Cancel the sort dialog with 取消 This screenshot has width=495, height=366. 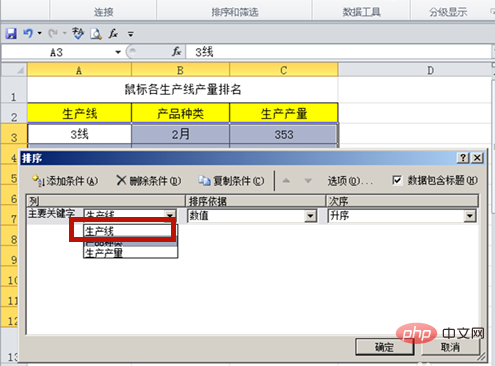pos(450,347)
